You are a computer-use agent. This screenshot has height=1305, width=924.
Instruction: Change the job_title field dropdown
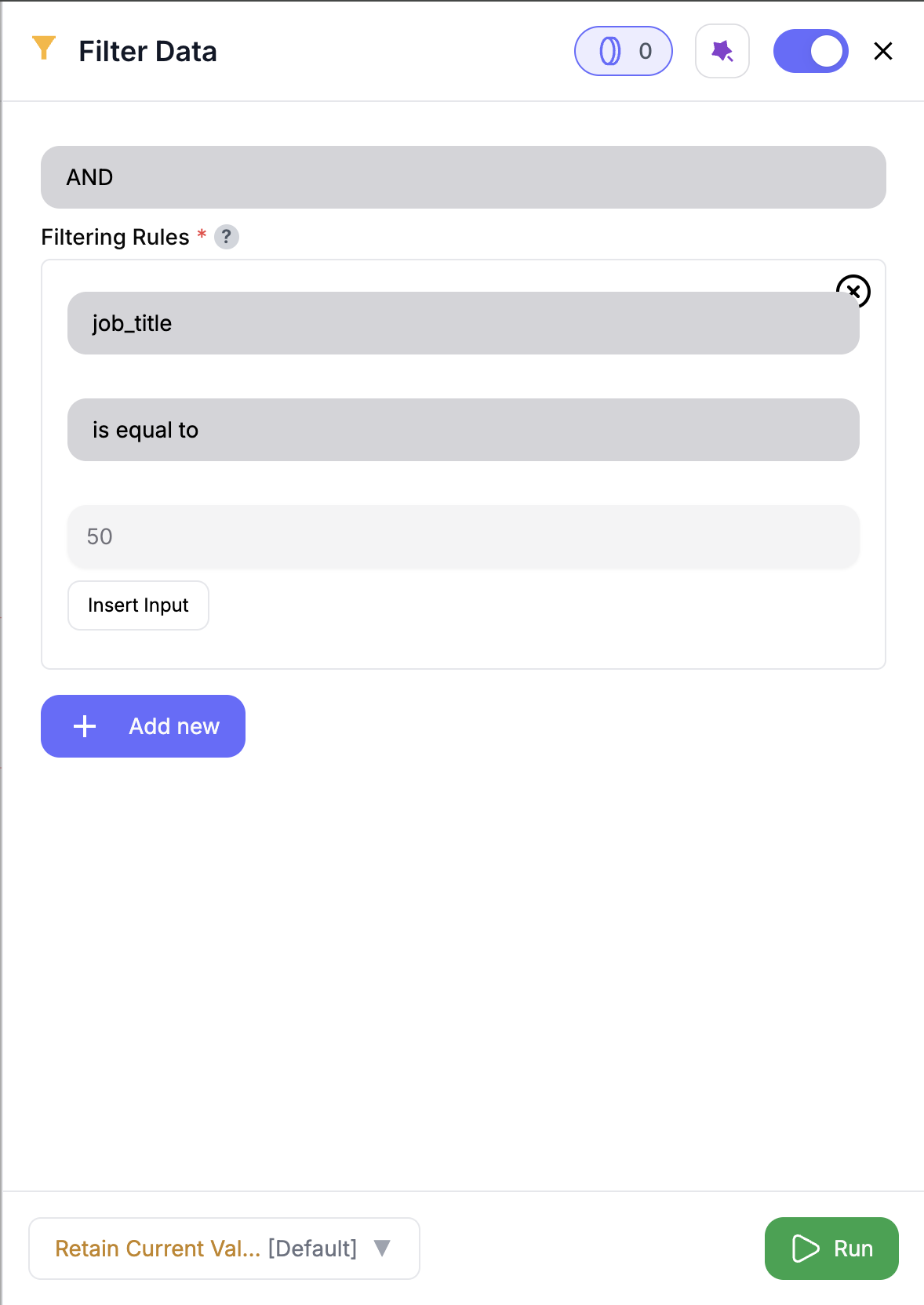point(463,322)
